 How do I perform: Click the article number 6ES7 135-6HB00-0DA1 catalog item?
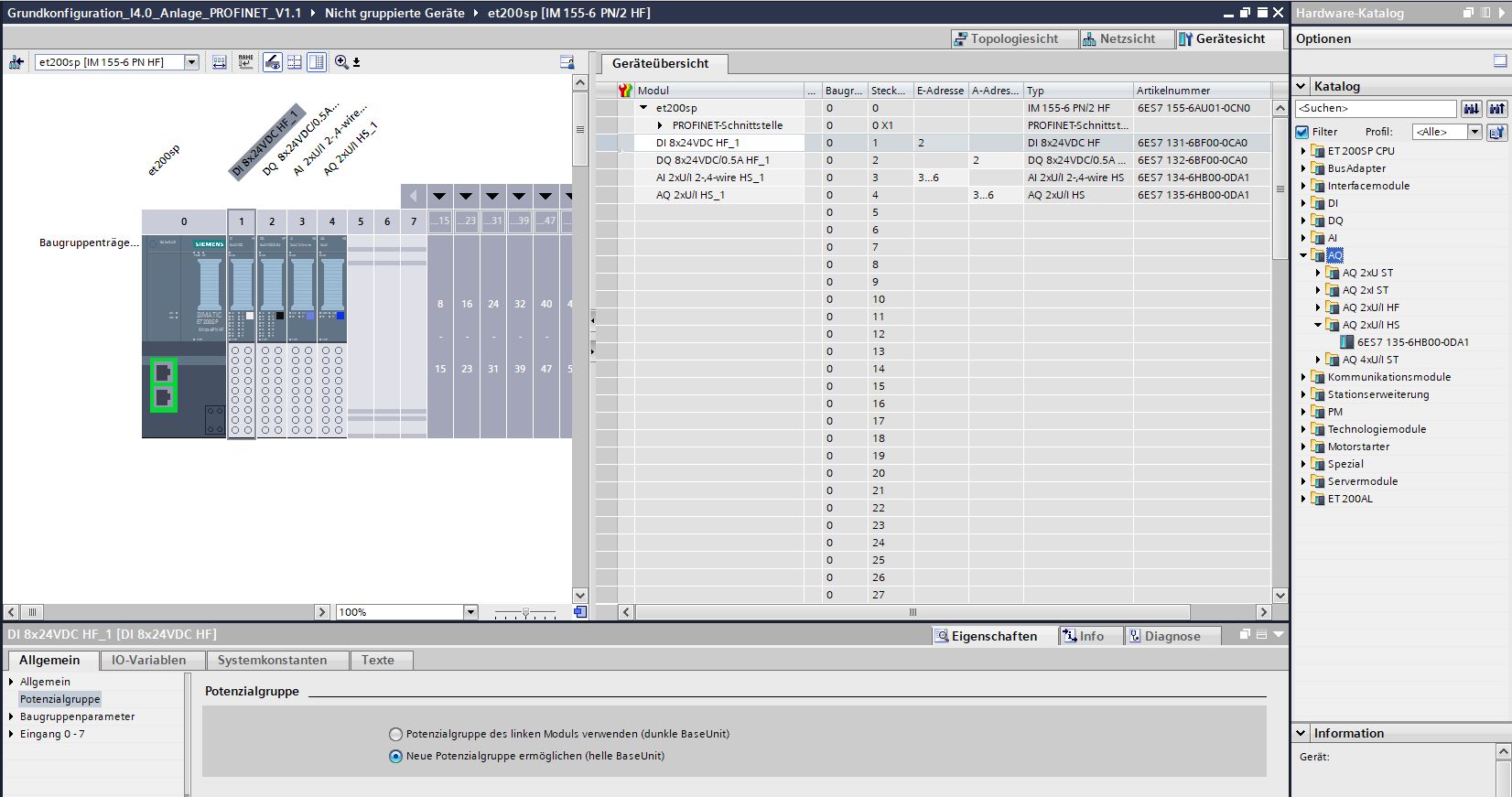pyautogui.click(x=1412, y=342)
